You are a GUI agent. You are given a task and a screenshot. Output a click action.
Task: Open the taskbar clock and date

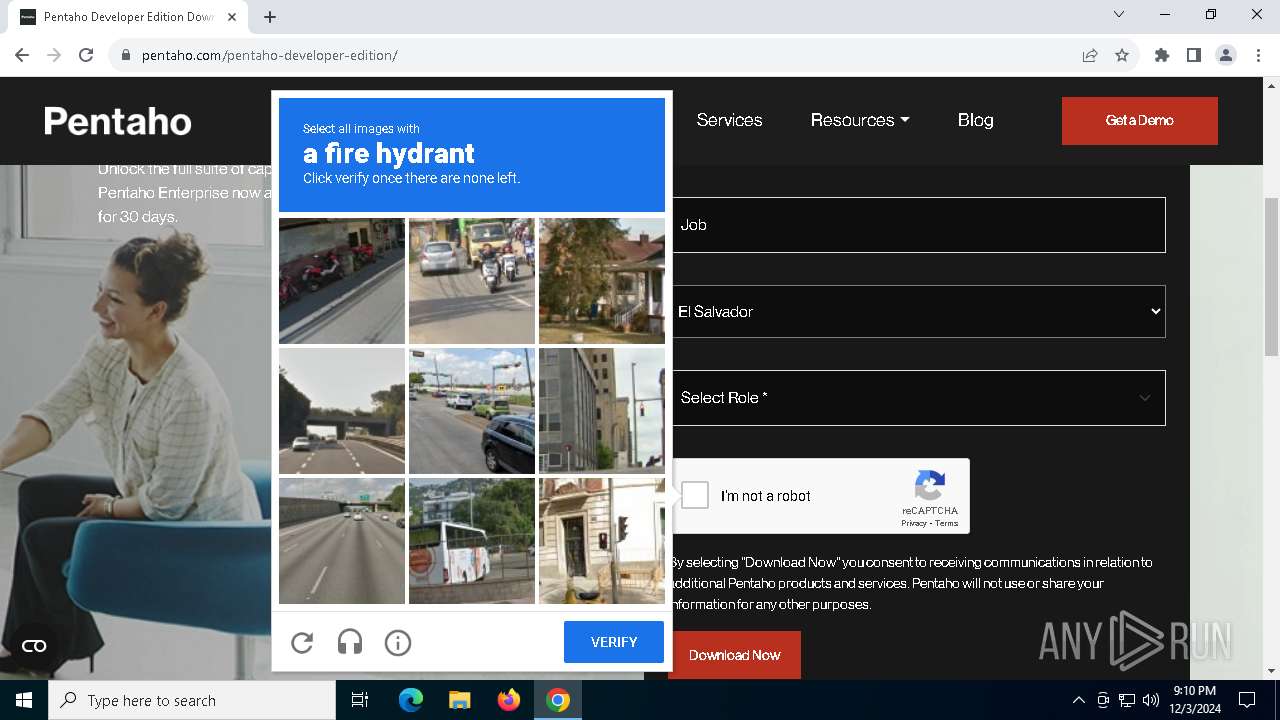pos(1194,700)
